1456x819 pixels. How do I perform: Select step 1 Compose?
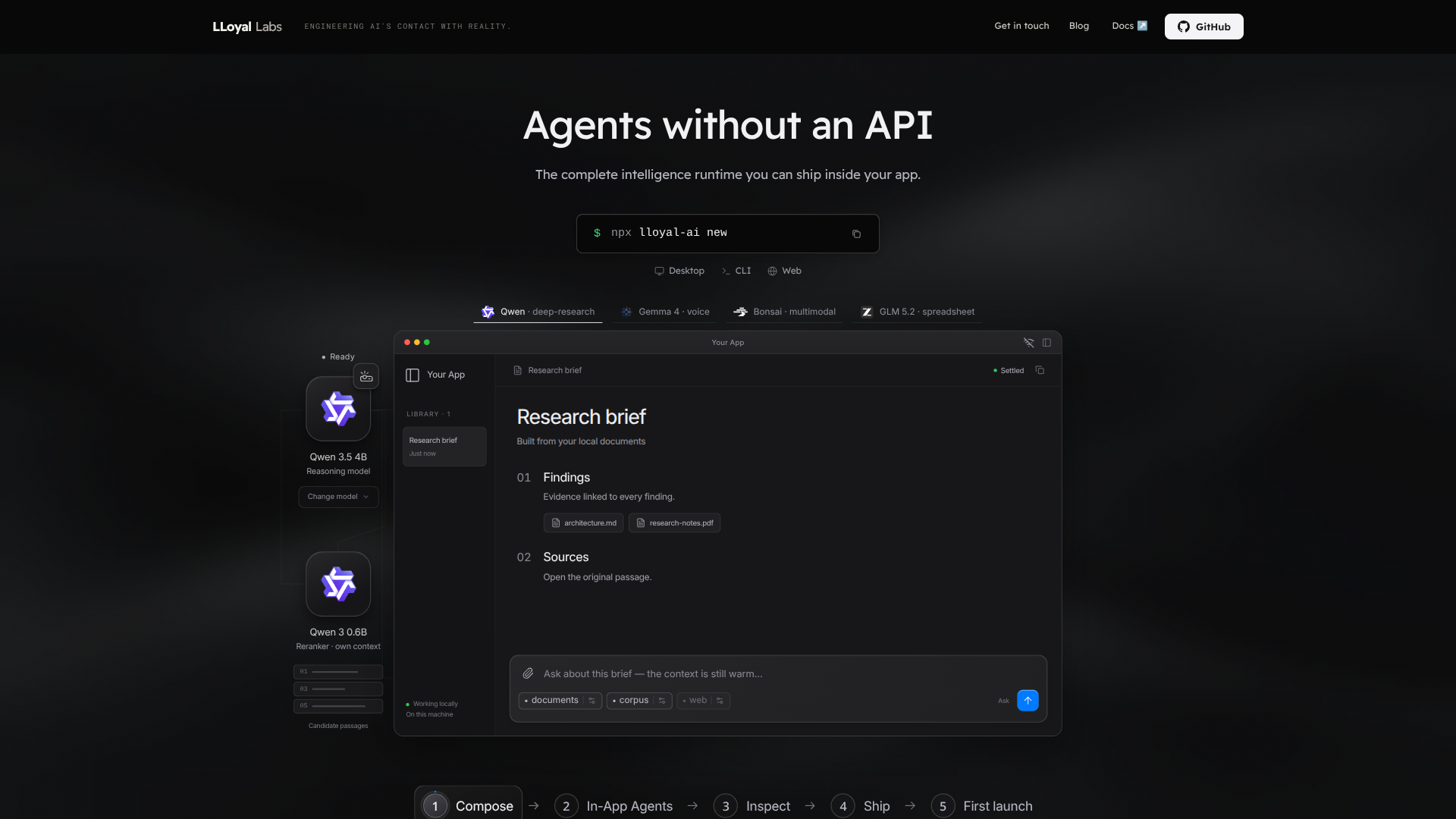pyautogui.click(x=468, y=805)
